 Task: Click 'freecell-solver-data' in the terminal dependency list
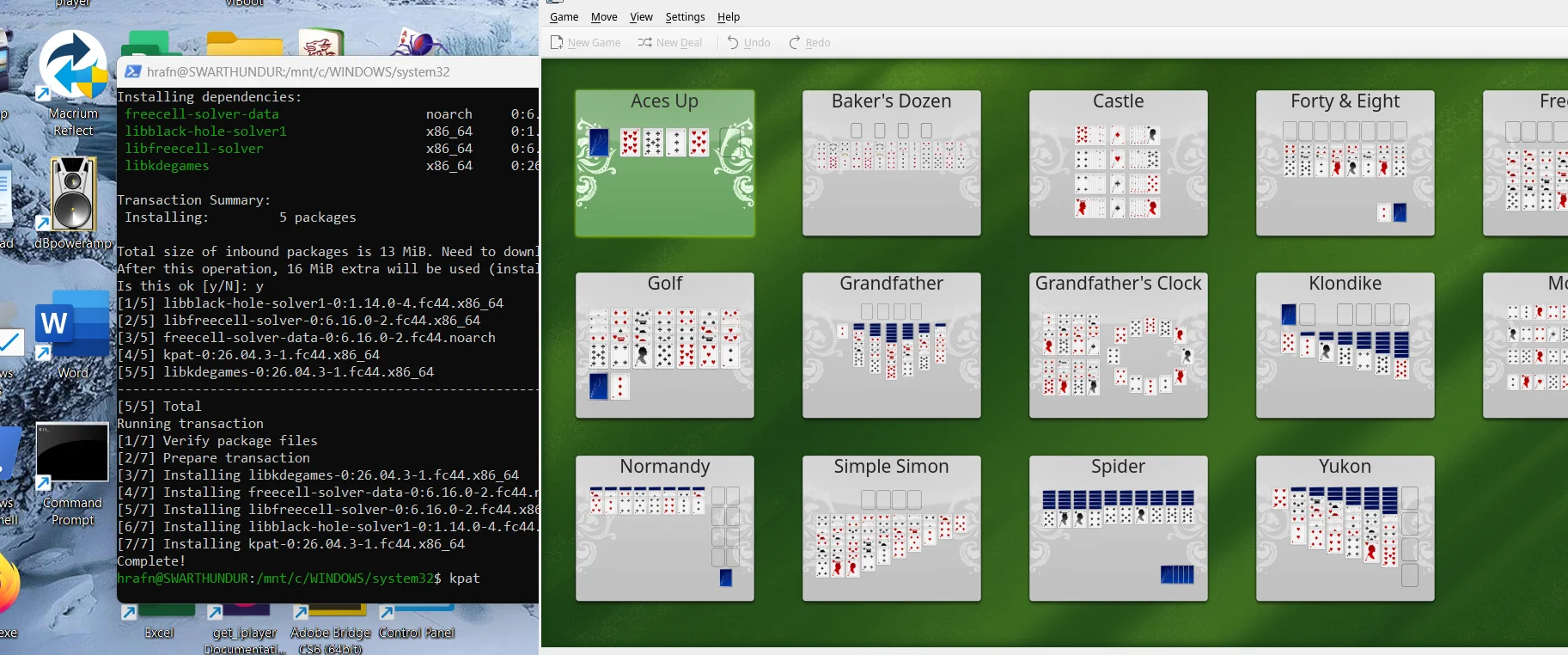coord(202,114)
